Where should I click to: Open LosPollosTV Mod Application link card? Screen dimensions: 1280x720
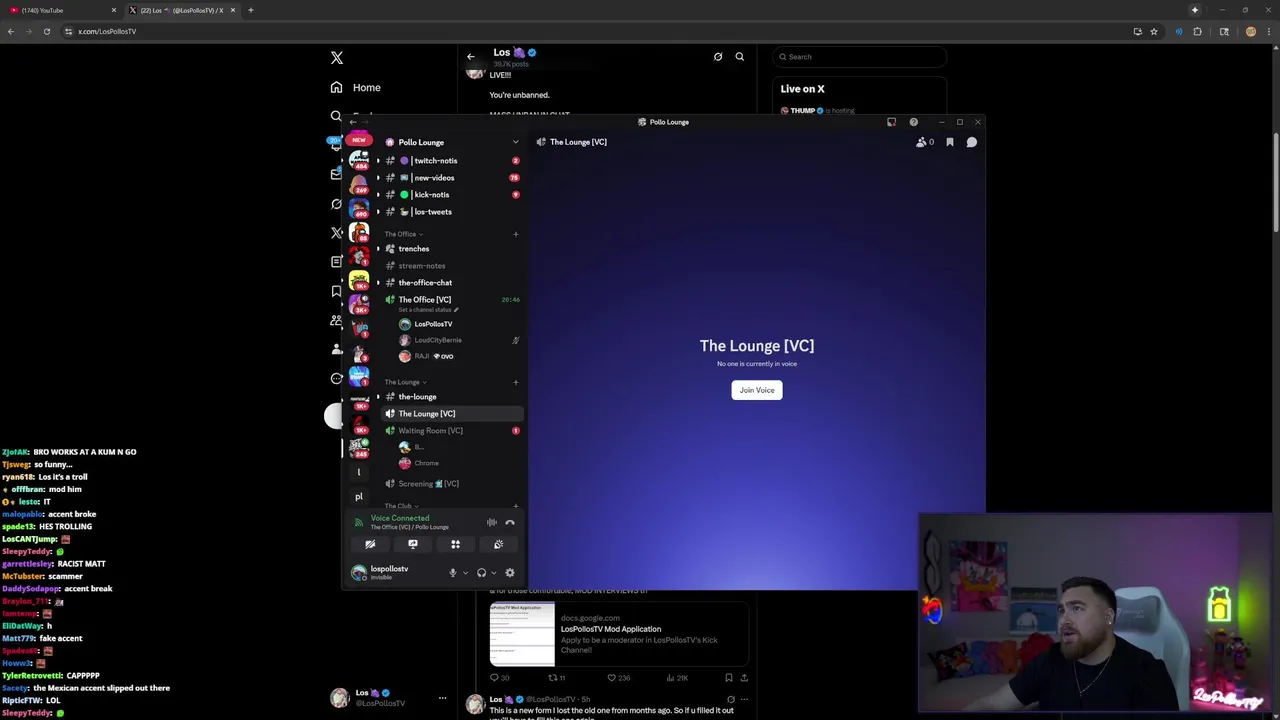pos(618,633)
